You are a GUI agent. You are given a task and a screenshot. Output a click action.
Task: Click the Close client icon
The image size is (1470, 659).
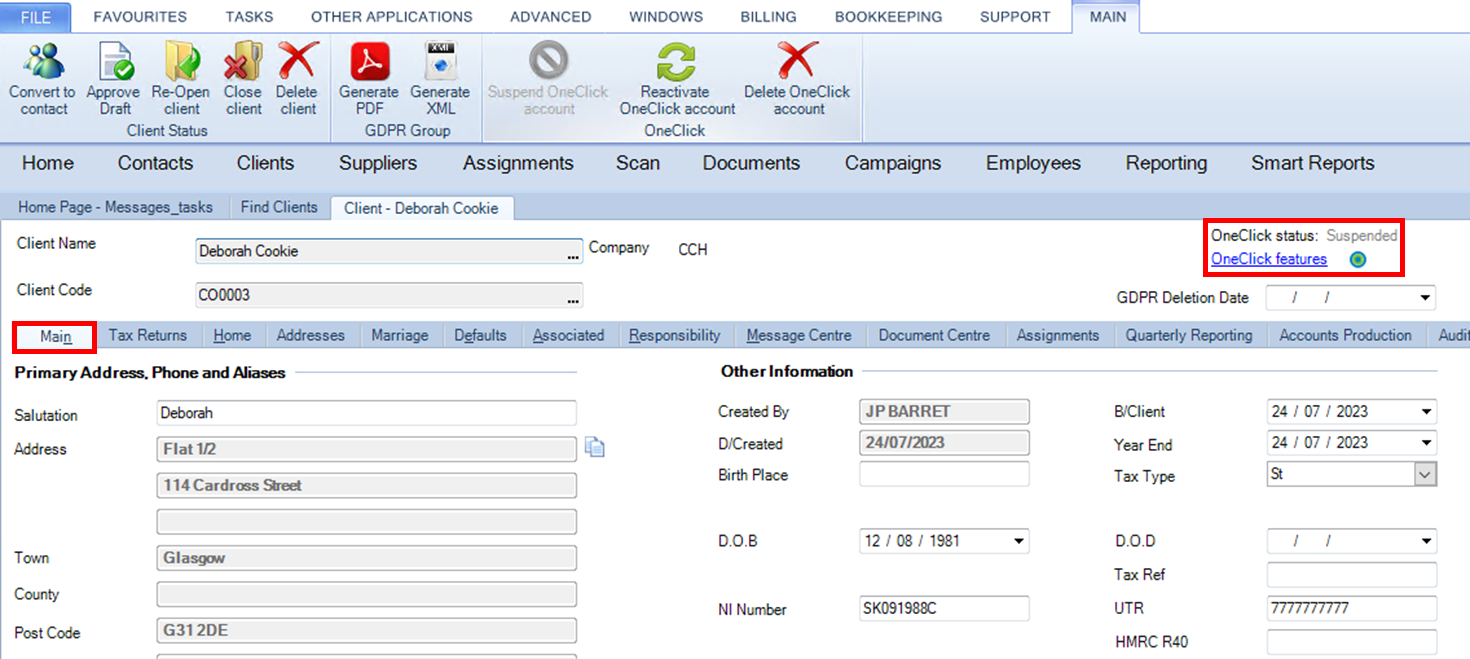(x=243, y=61)
